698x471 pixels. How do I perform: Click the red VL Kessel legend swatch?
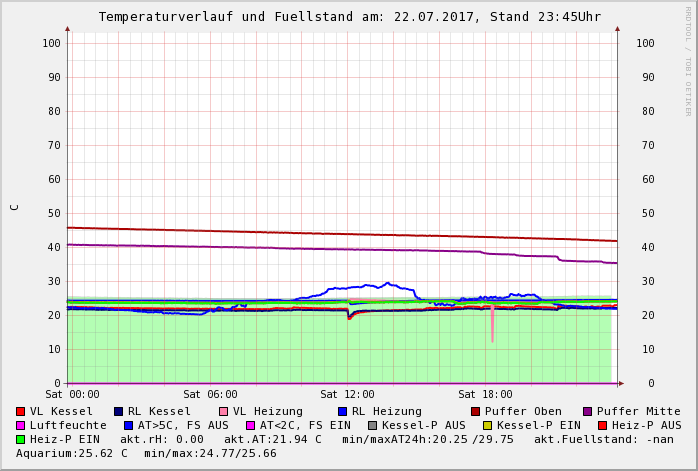20,412
